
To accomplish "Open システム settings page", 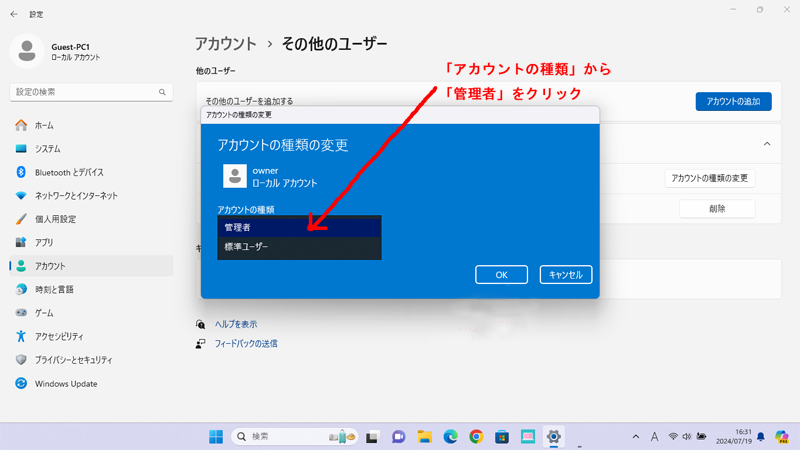I will [x=47, y=149].
